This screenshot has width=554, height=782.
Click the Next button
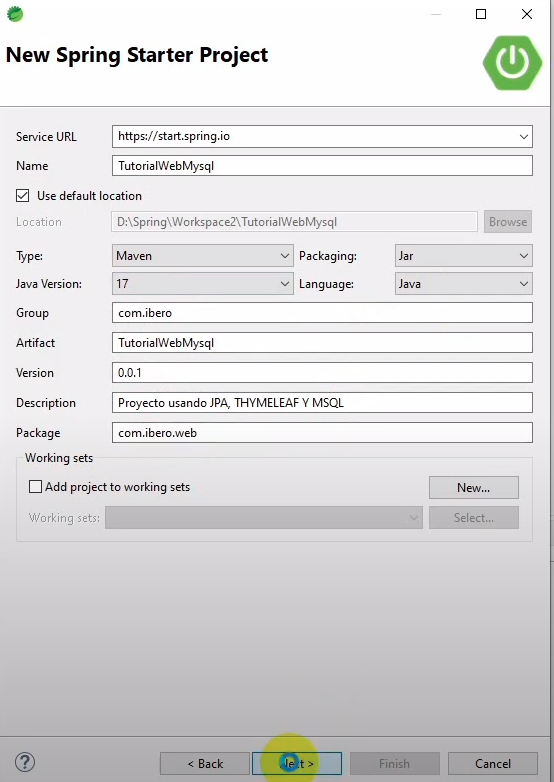(297, 764)
